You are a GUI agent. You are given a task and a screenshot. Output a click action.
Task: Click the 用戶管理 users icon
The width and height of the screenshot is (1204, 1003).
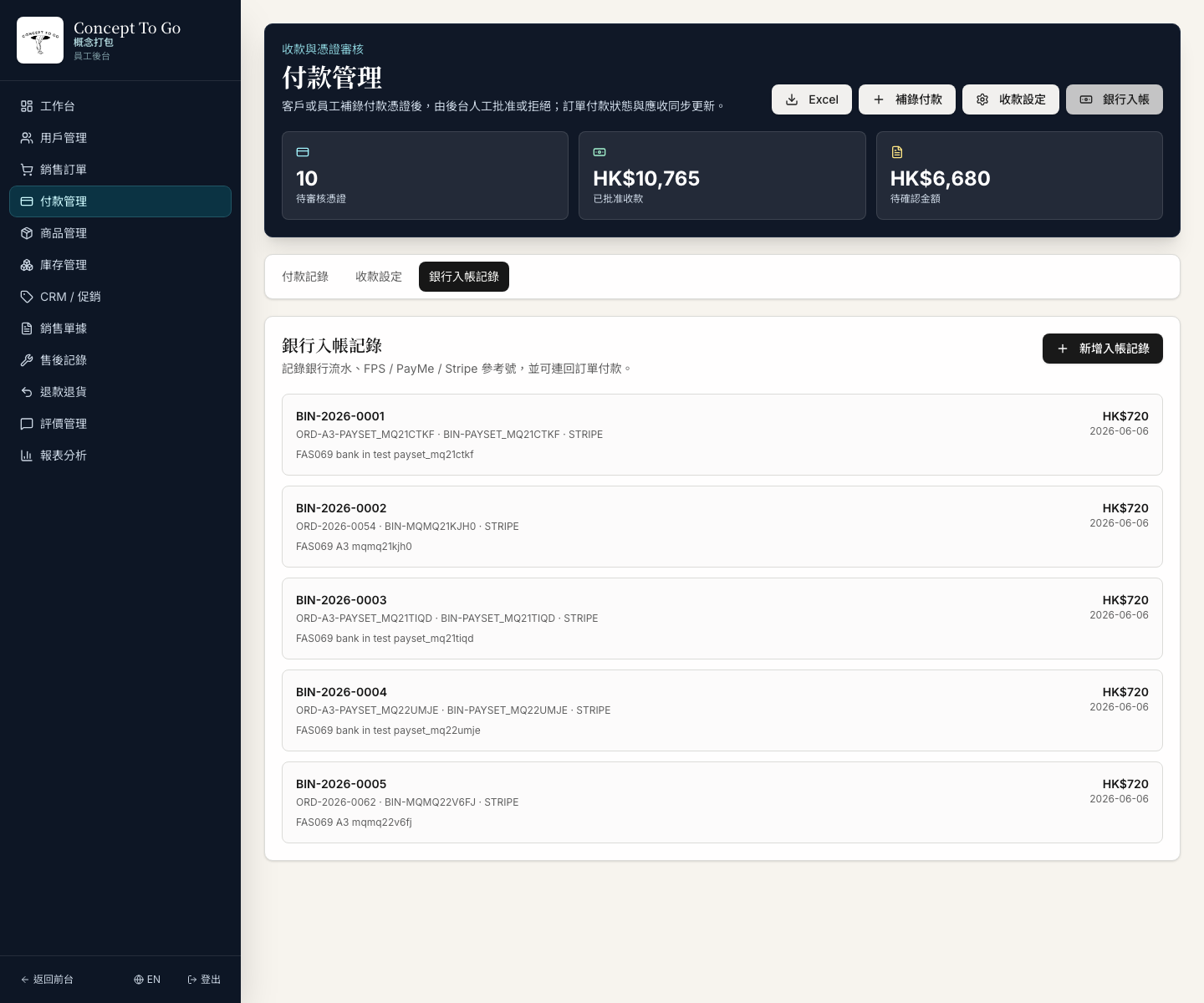27,138
